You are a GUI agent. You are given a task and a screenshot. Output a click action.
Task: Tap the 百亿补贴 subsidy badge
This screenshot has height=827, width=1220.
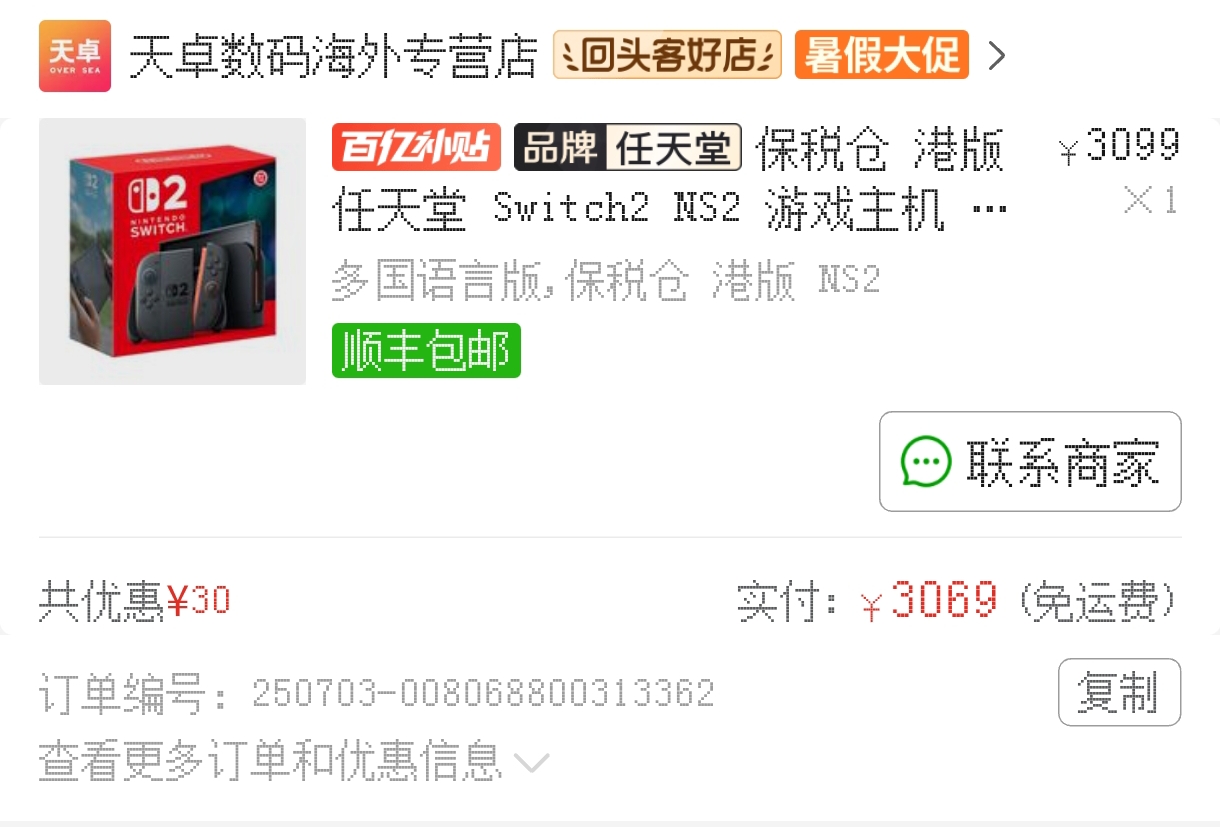[x=416, y=148]
